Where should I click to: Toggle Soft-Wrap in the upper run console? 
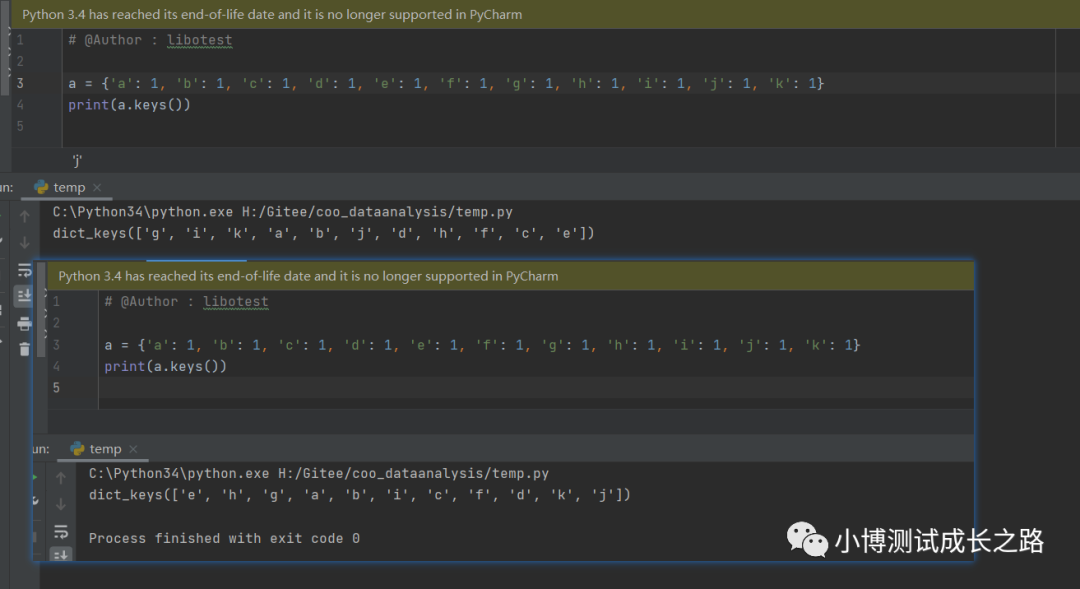click(x=24, y=269)
